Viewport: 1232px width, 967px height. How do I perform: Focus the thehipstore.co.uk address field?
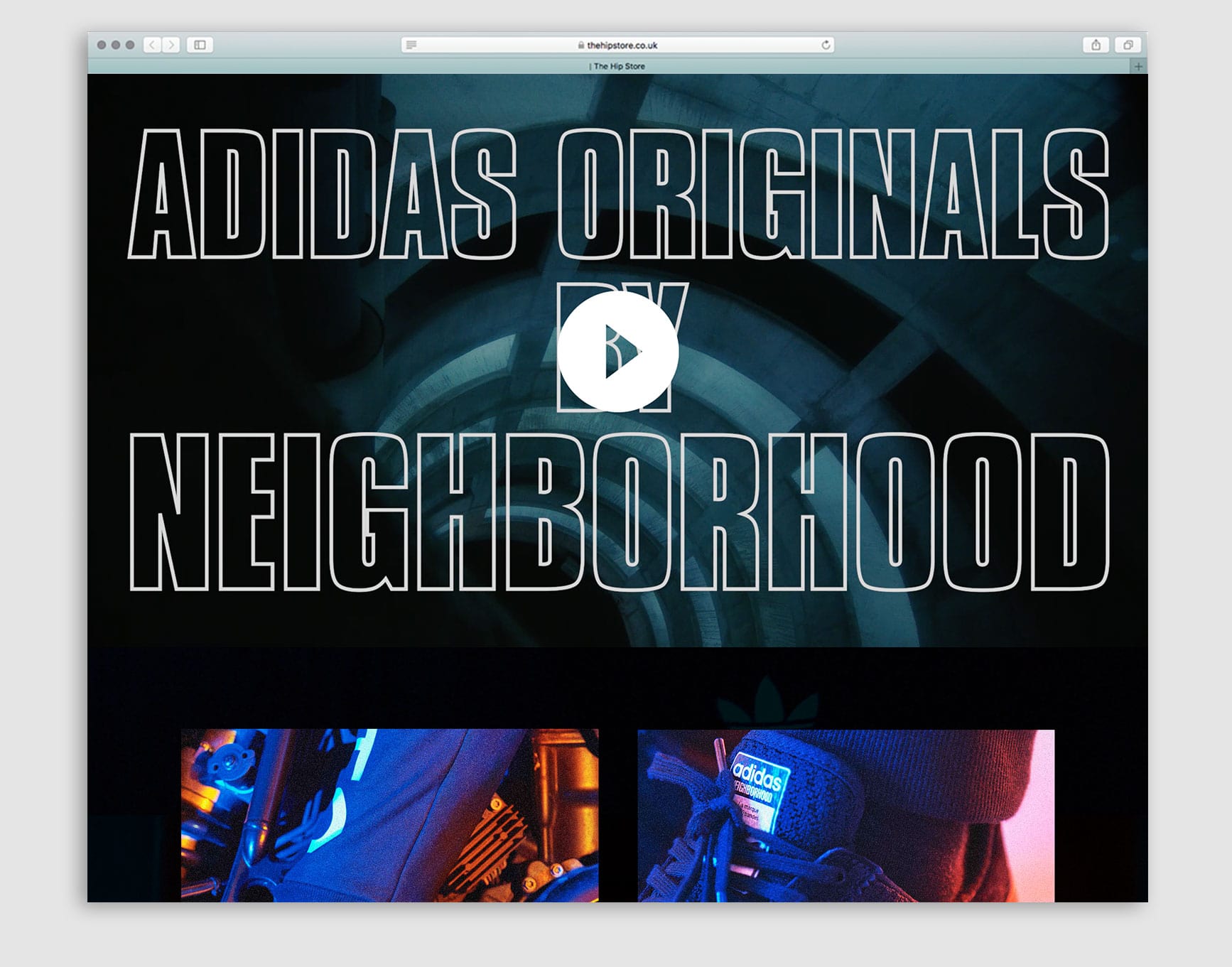coord(617,45)
